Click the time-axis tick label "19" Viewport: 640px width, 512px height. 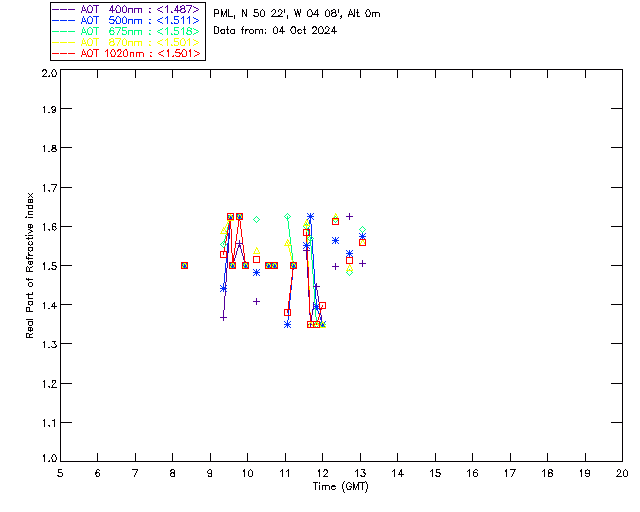(585, 473)
